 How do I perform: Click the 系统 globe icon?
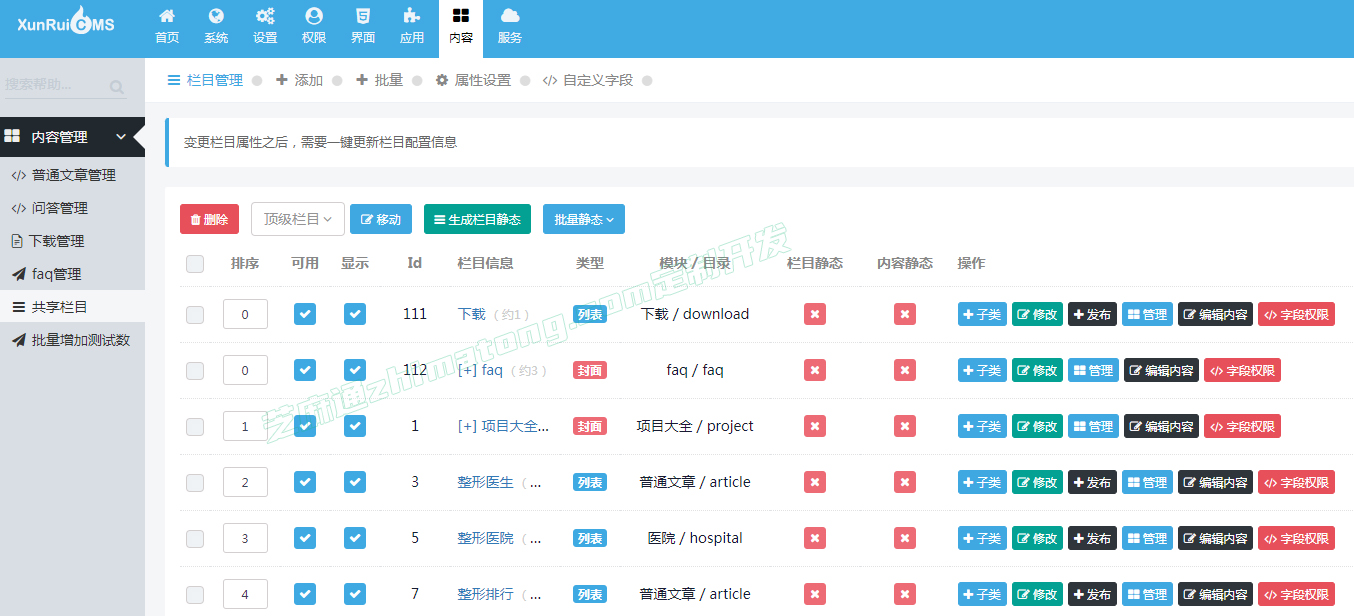coord(216,17)
